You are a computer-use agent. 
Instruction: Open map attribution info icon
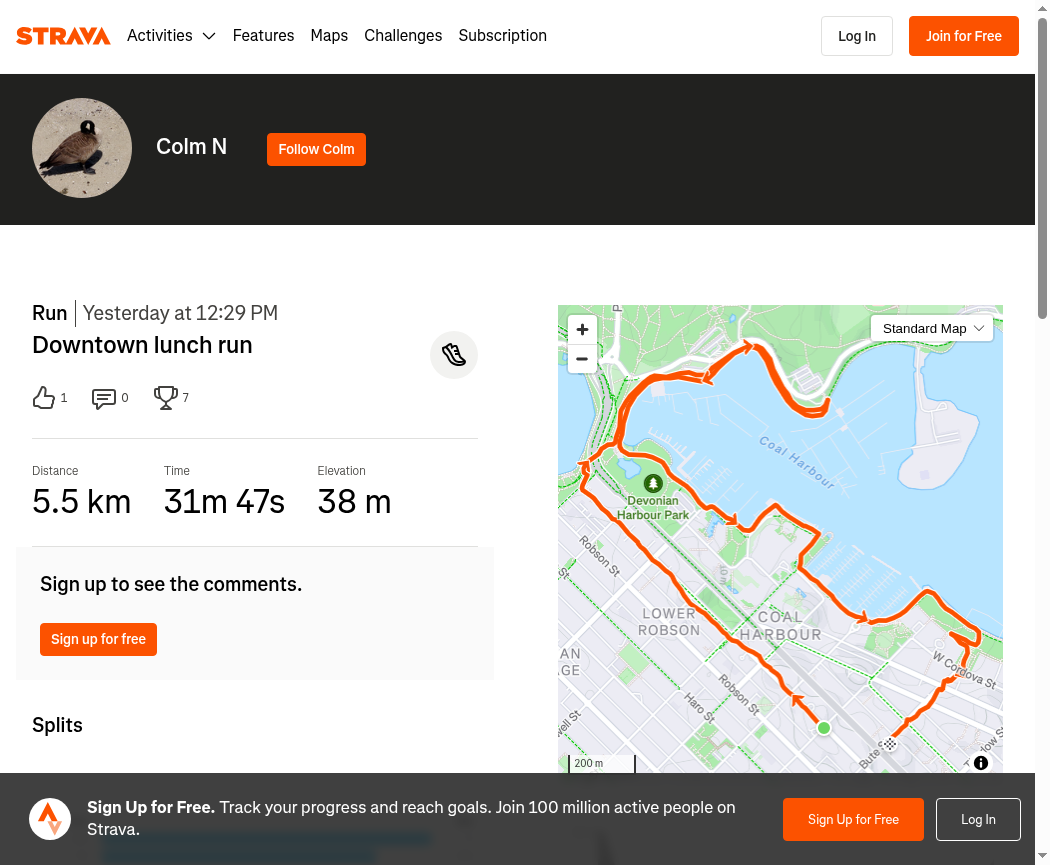pyautogui.click(x=981, y=763)
